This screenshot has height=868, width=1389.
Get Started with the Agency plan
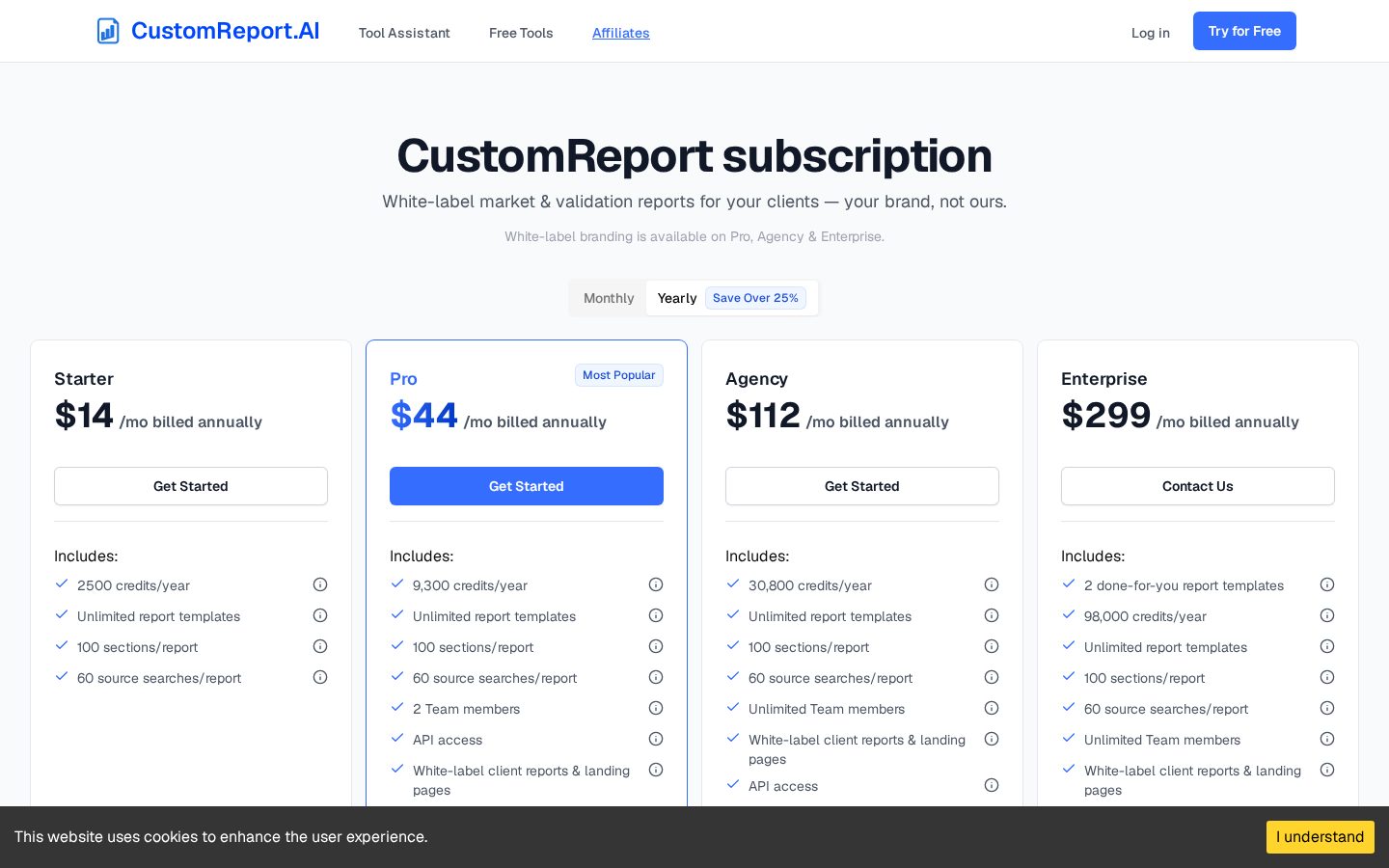(862, 486)
